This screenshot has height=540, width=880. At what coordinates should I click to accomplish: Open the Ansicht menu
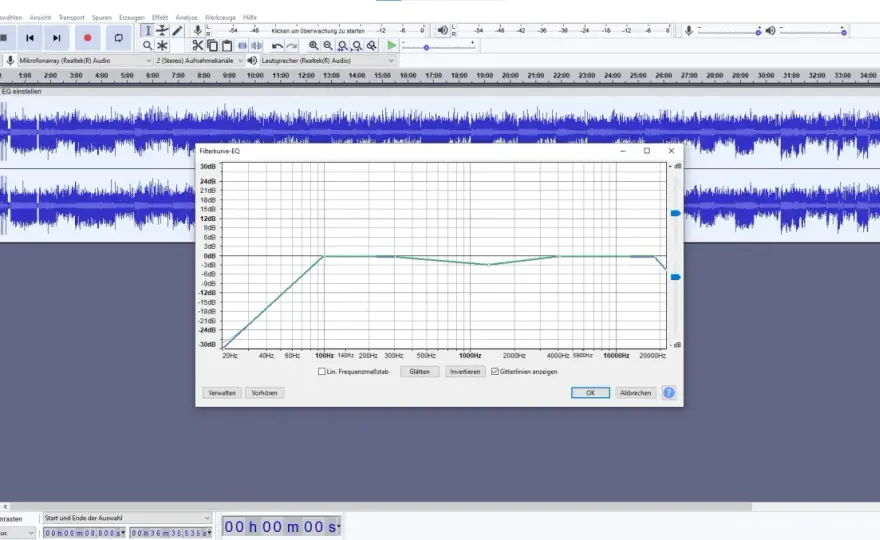tap(40, 17)
